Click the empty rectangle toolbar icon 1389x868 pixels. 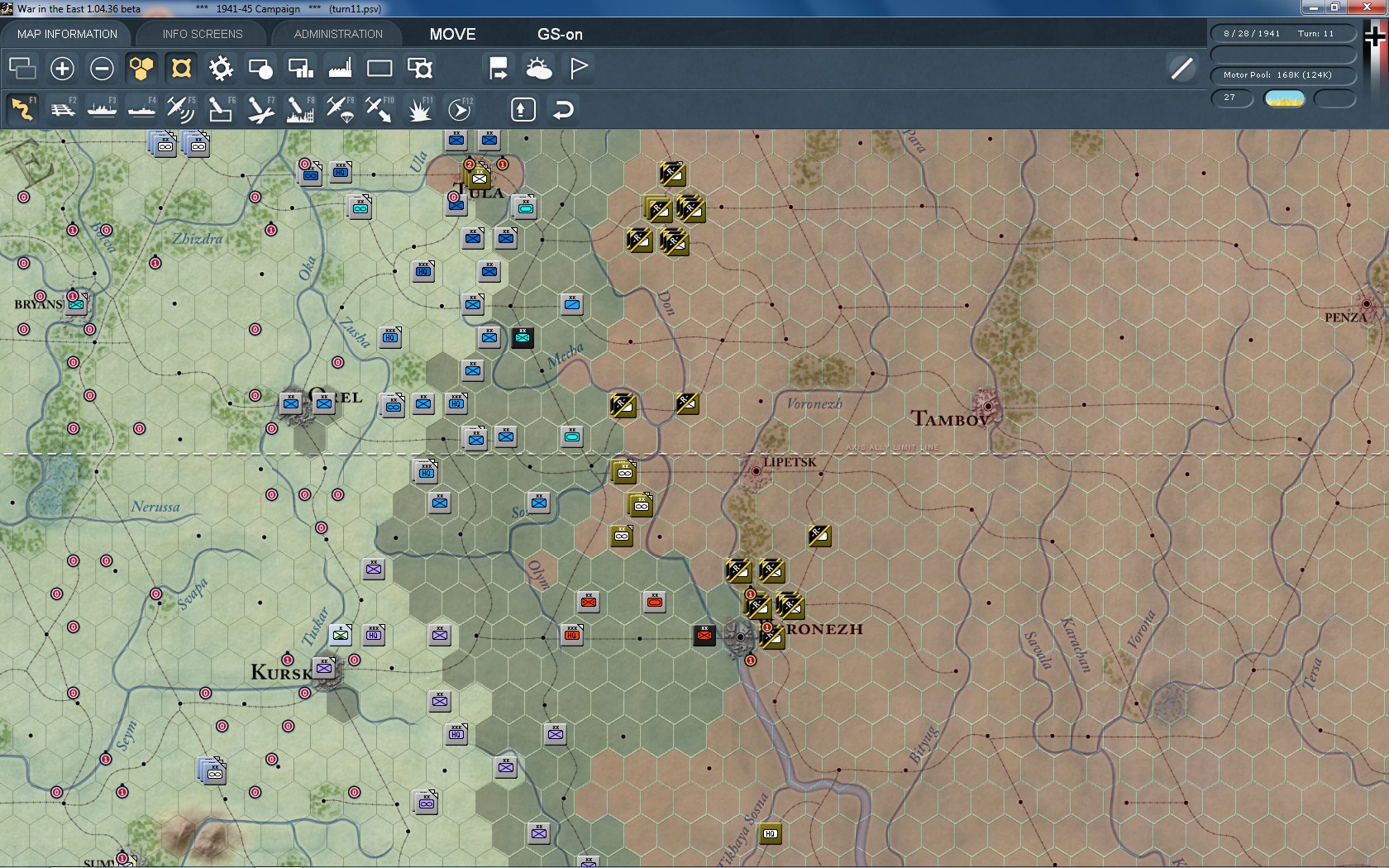[379, 68]
